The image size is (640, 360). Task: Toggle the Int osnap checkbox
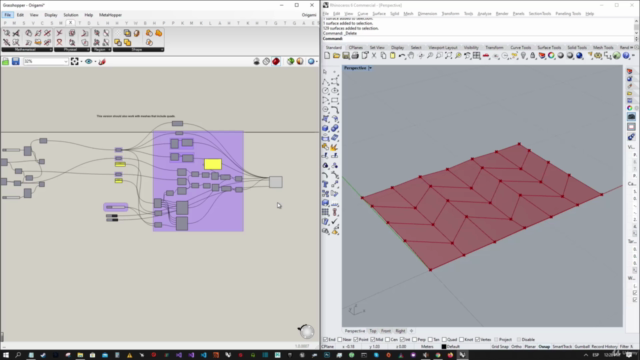pyautogui.click(x=402, y=340)
